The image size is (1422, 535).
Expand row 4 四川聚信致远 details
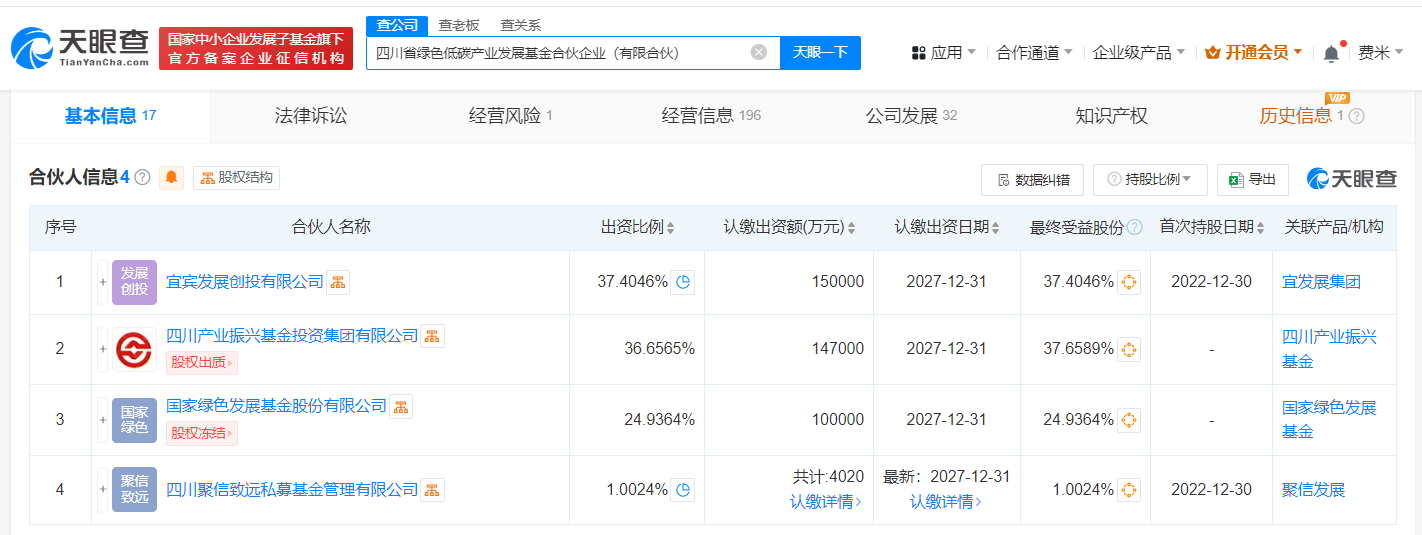pyautogui.click(x=102, y=490)
